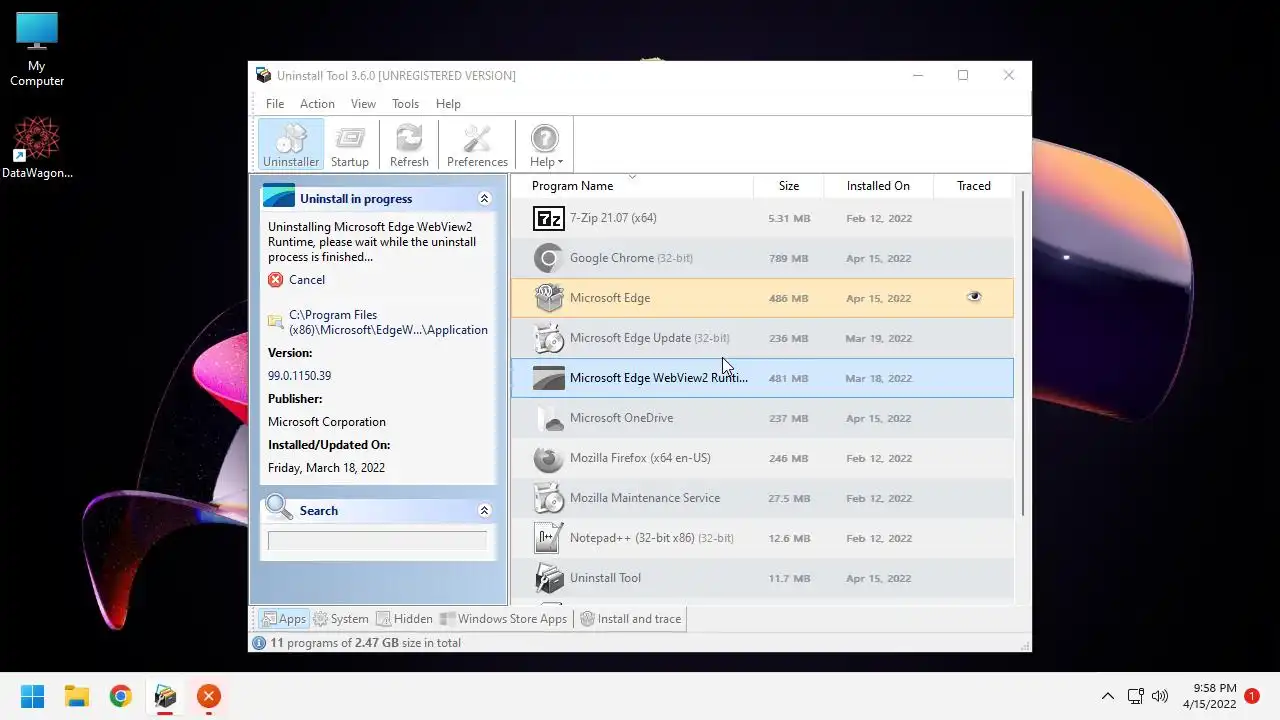The height and width of the screenshot is (720, 1280).
Task: Sort by Traced column header
Action: tap(973, 186)
